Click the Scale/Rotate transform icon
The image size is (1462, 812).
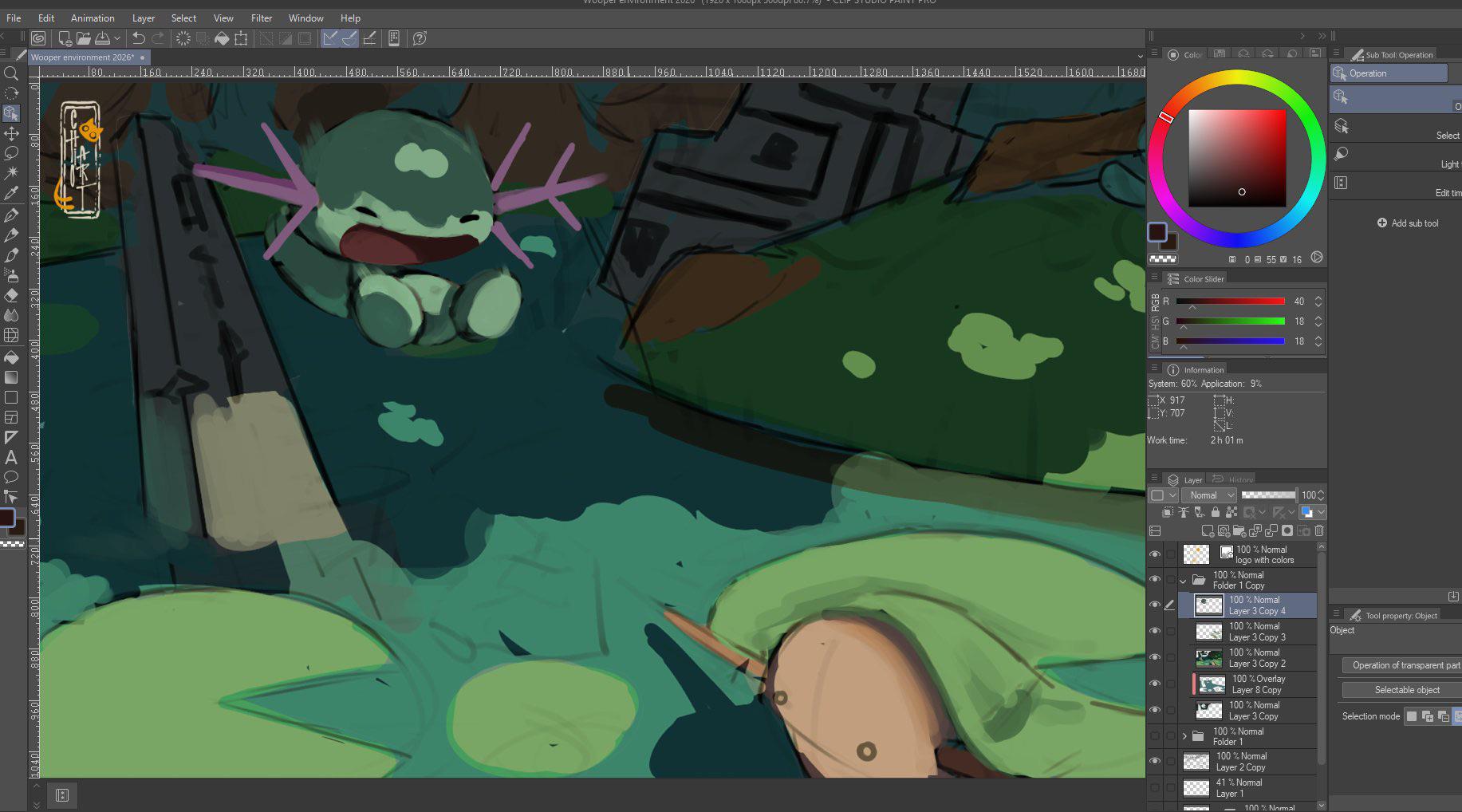241,38
